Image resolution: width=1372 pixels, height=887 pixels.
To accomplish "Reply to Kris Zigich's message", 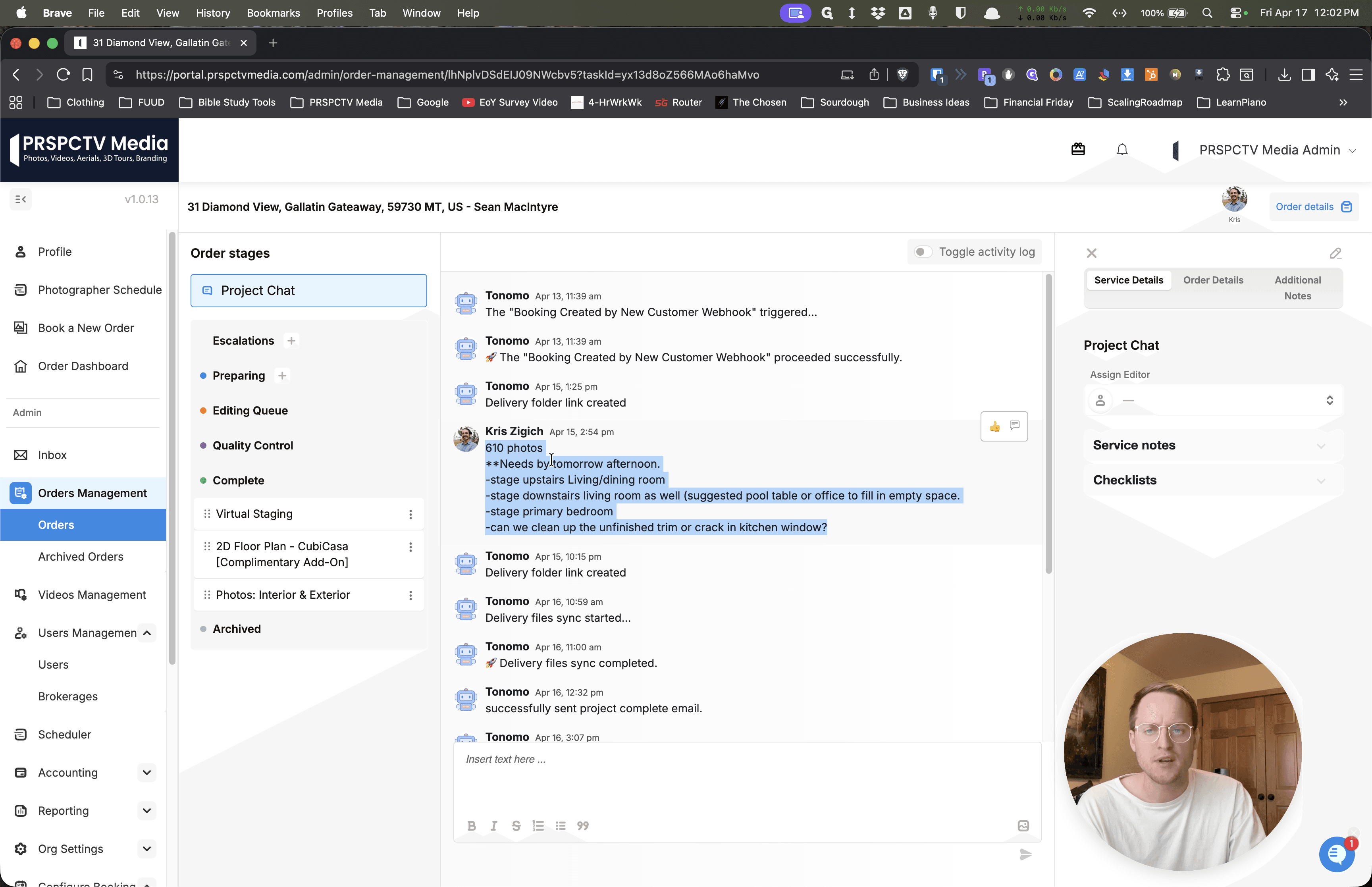I will [x=1014, y=425].
